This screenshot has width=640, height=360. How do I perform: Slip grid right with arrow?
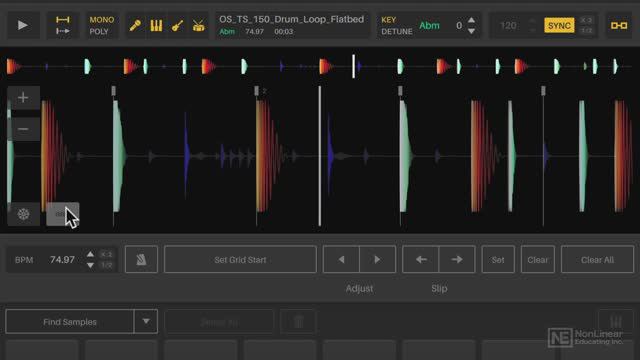point(457,260)
